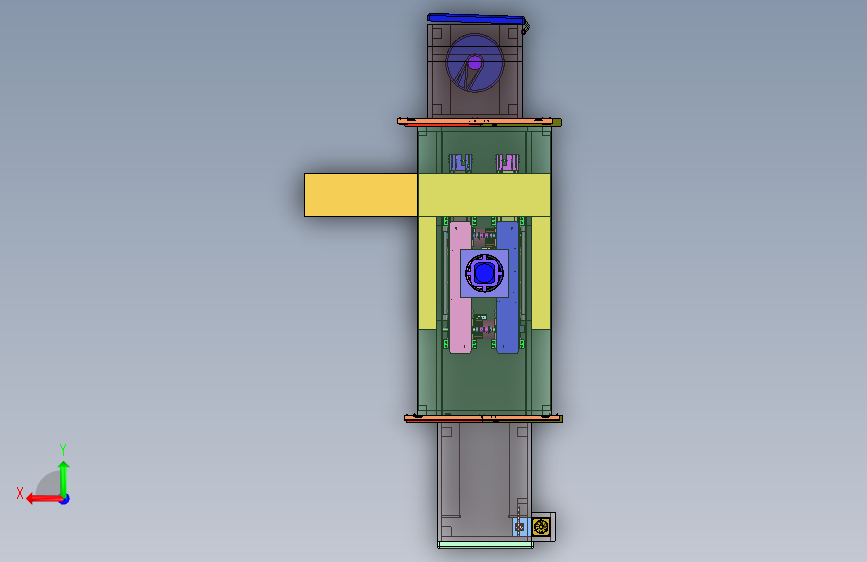Select the orange rectangular block protruding left
The width and height of the screenshot is (867, 562).
tap(361, 195)
